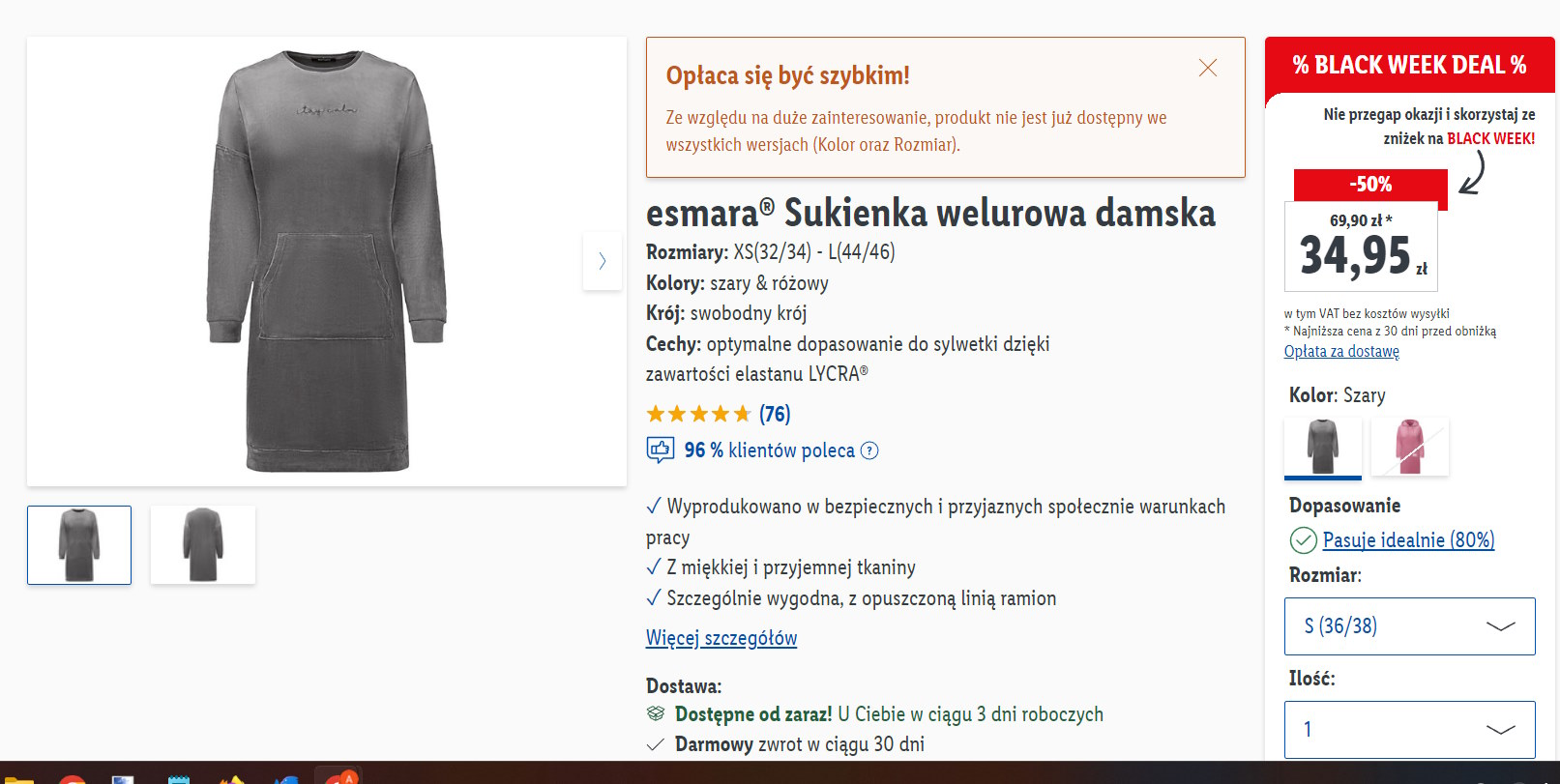Open the Rozmiar size dropdown
This screenshot has width=1560, height=784.
tap(1409, 626)
